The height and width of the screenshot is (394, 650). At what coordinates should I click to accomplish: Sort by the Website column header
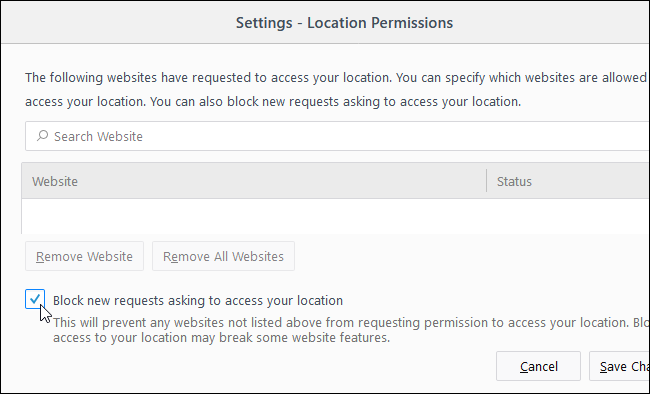[x=254, y=181]
